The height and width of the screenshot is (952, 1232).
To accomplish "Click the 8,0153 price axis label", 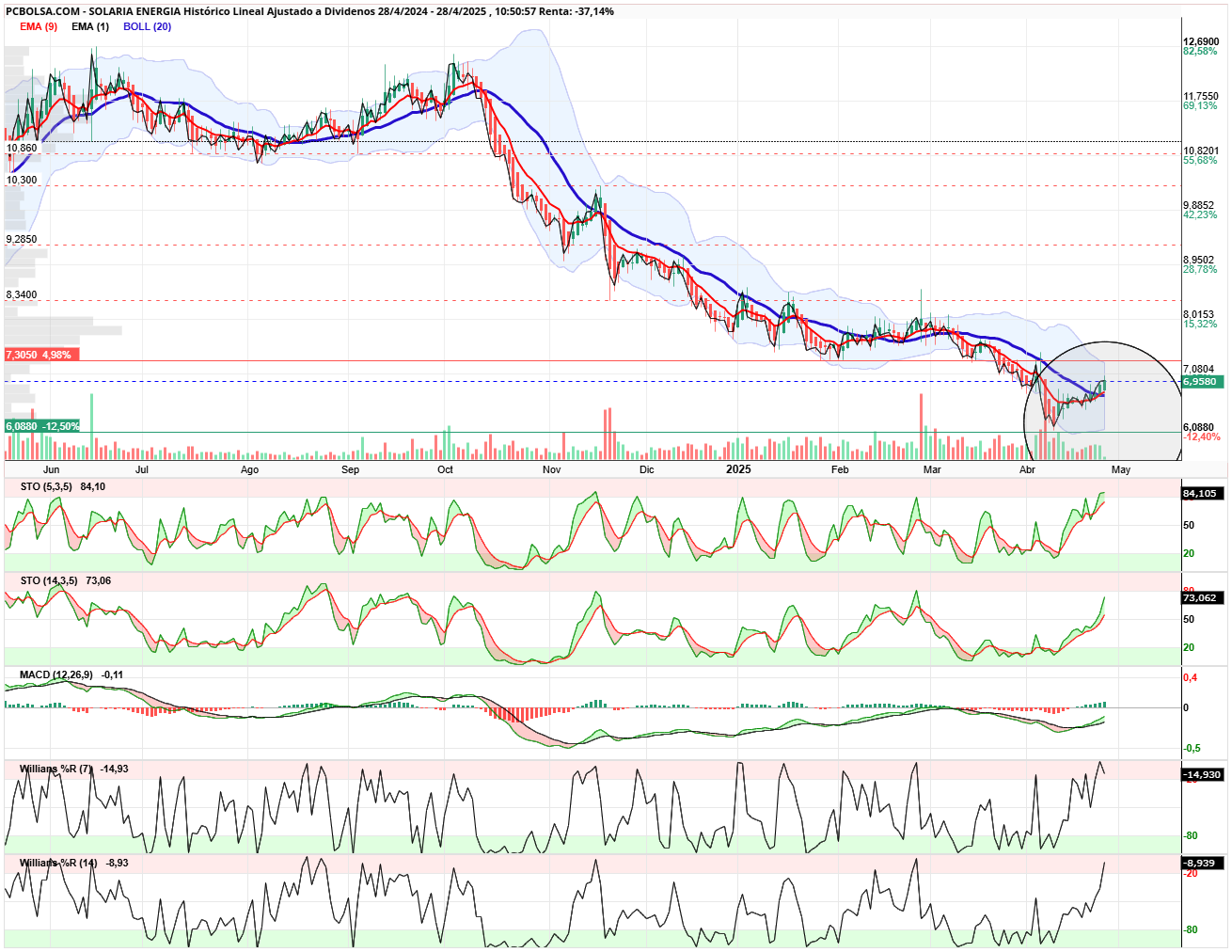I will [1199, 314].
